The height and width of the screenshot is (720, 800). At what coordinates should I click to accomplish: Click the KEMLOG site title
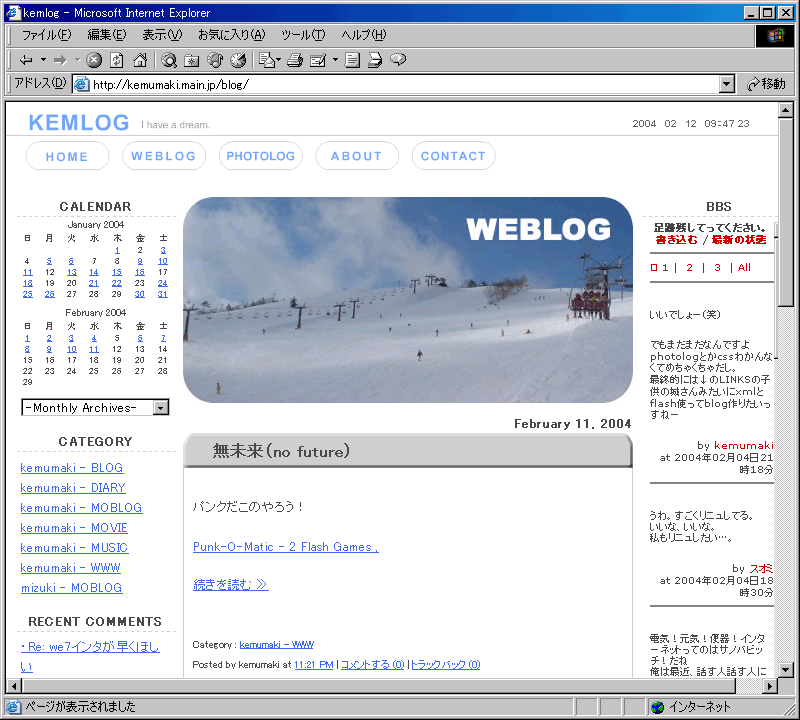[x=79, y=122]
